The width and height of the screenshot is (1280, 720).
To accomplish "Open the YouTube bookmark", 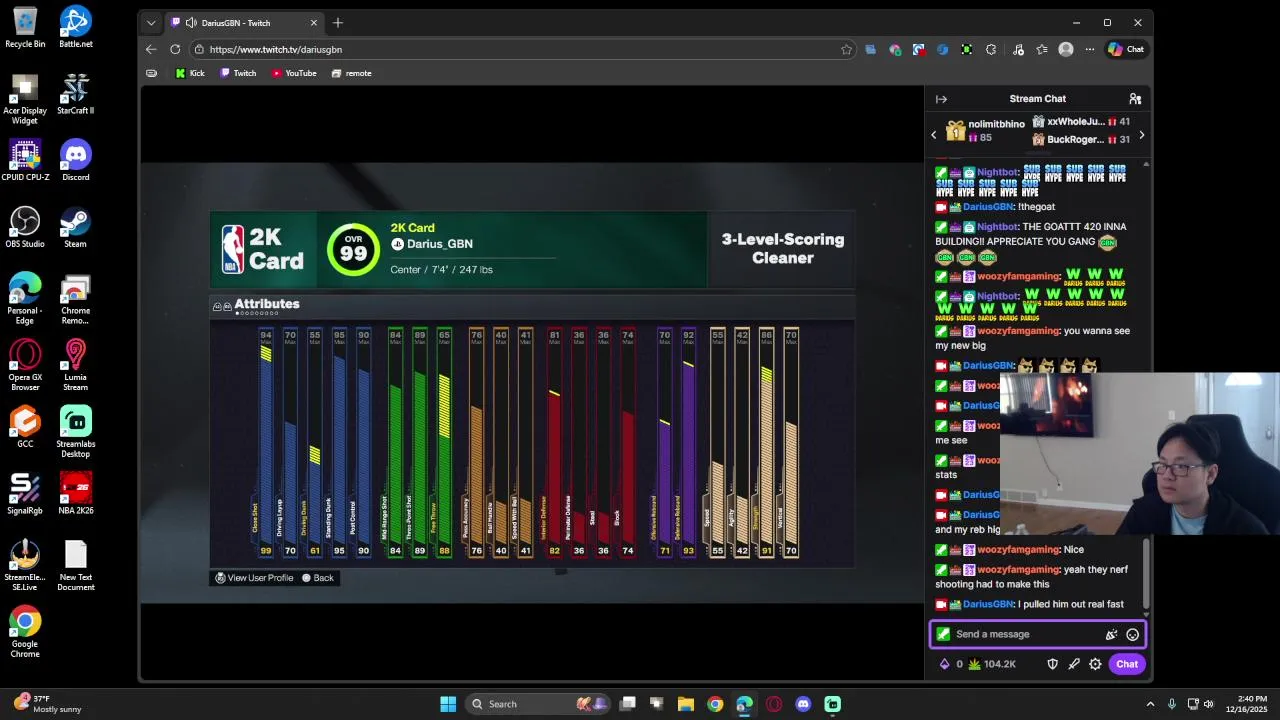I will pos(294,73).
